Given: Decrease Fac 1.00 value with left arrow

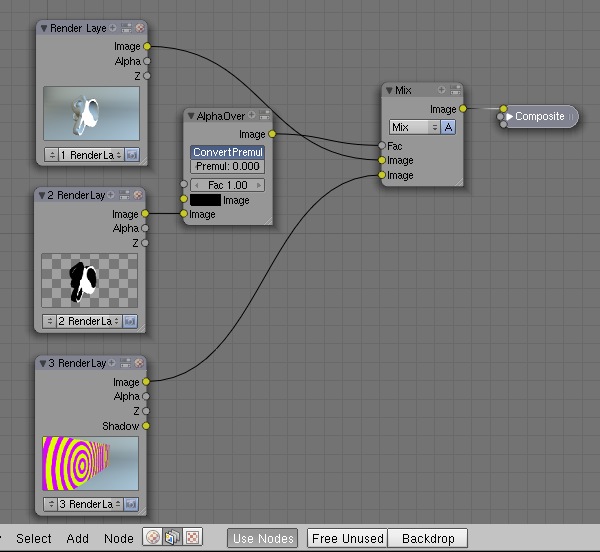Looking at the screenshot, I should pyautogui.click(x=196, y=185).
